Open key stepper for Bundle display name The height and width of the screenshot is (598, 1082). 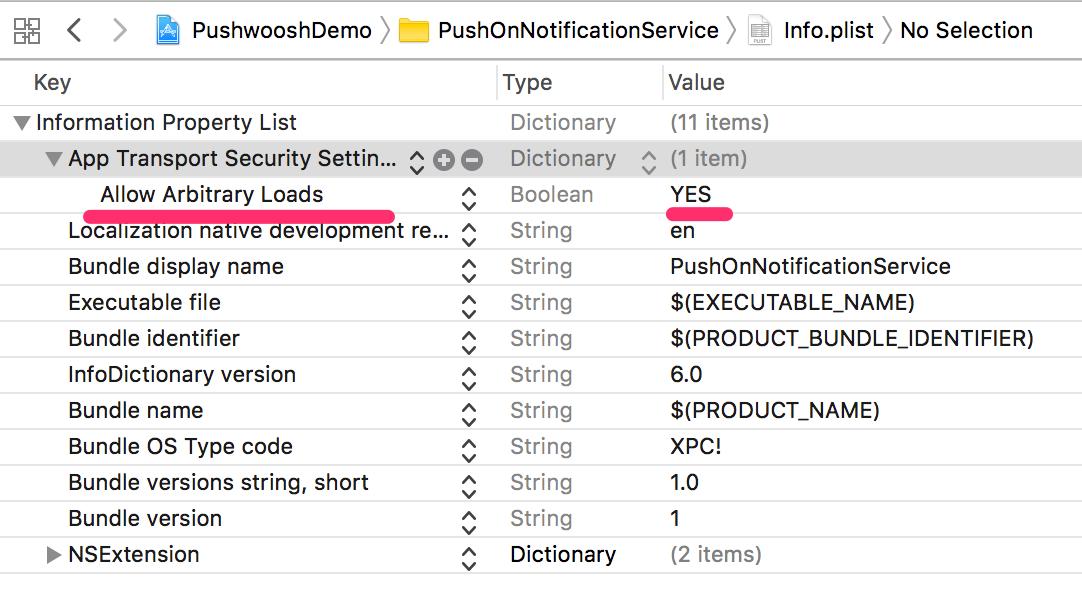[469, 270]
